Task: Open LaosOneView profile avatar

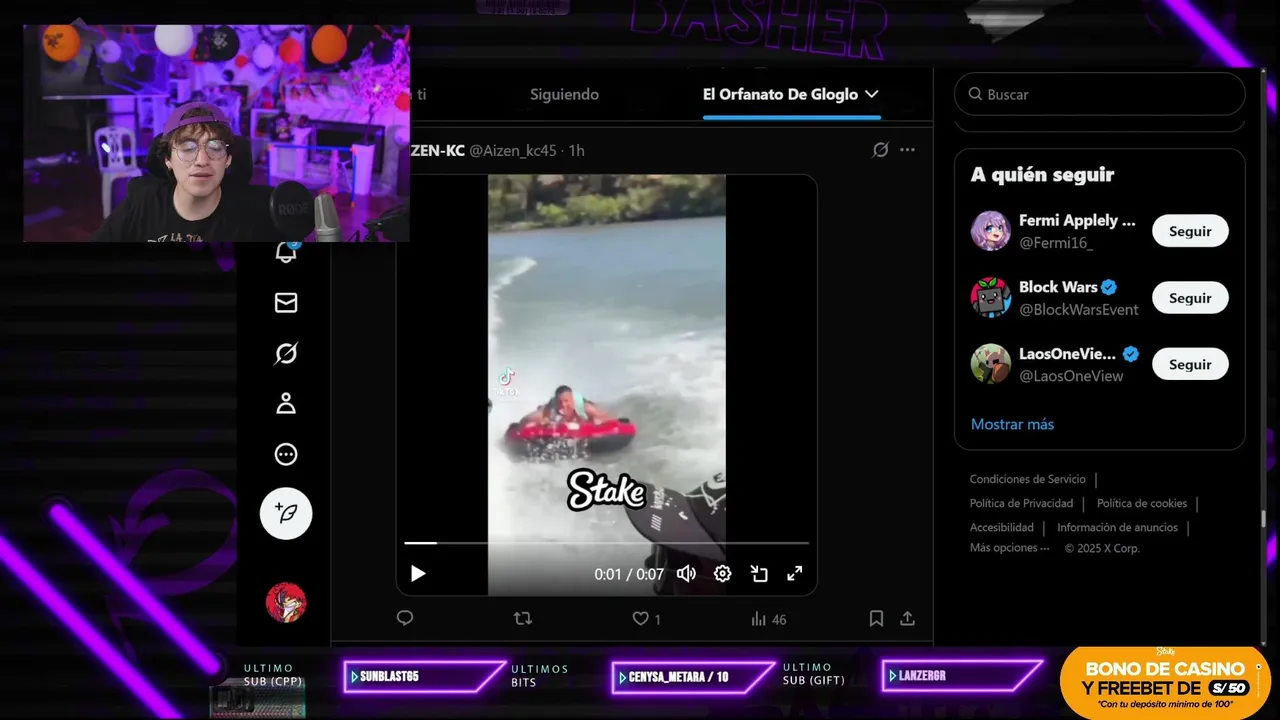Action: [x=990, y=364]
